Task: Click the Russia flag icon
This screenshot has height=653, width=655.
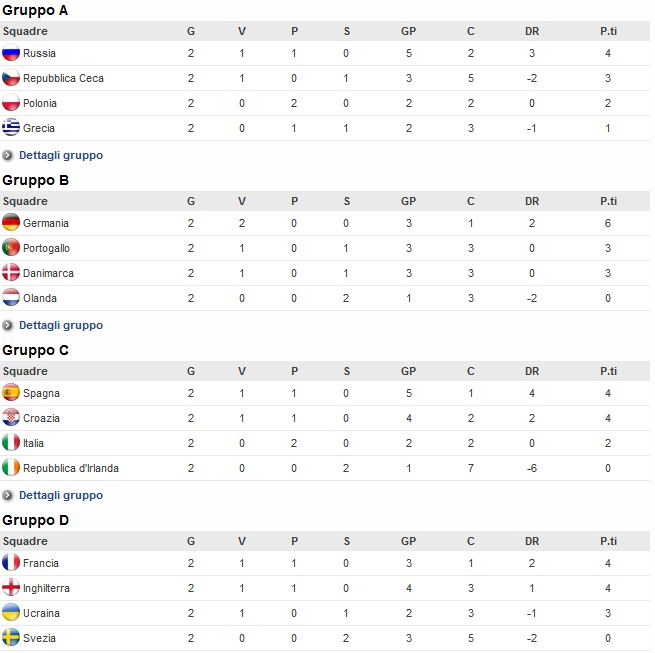Action: (x=11, y=53)
